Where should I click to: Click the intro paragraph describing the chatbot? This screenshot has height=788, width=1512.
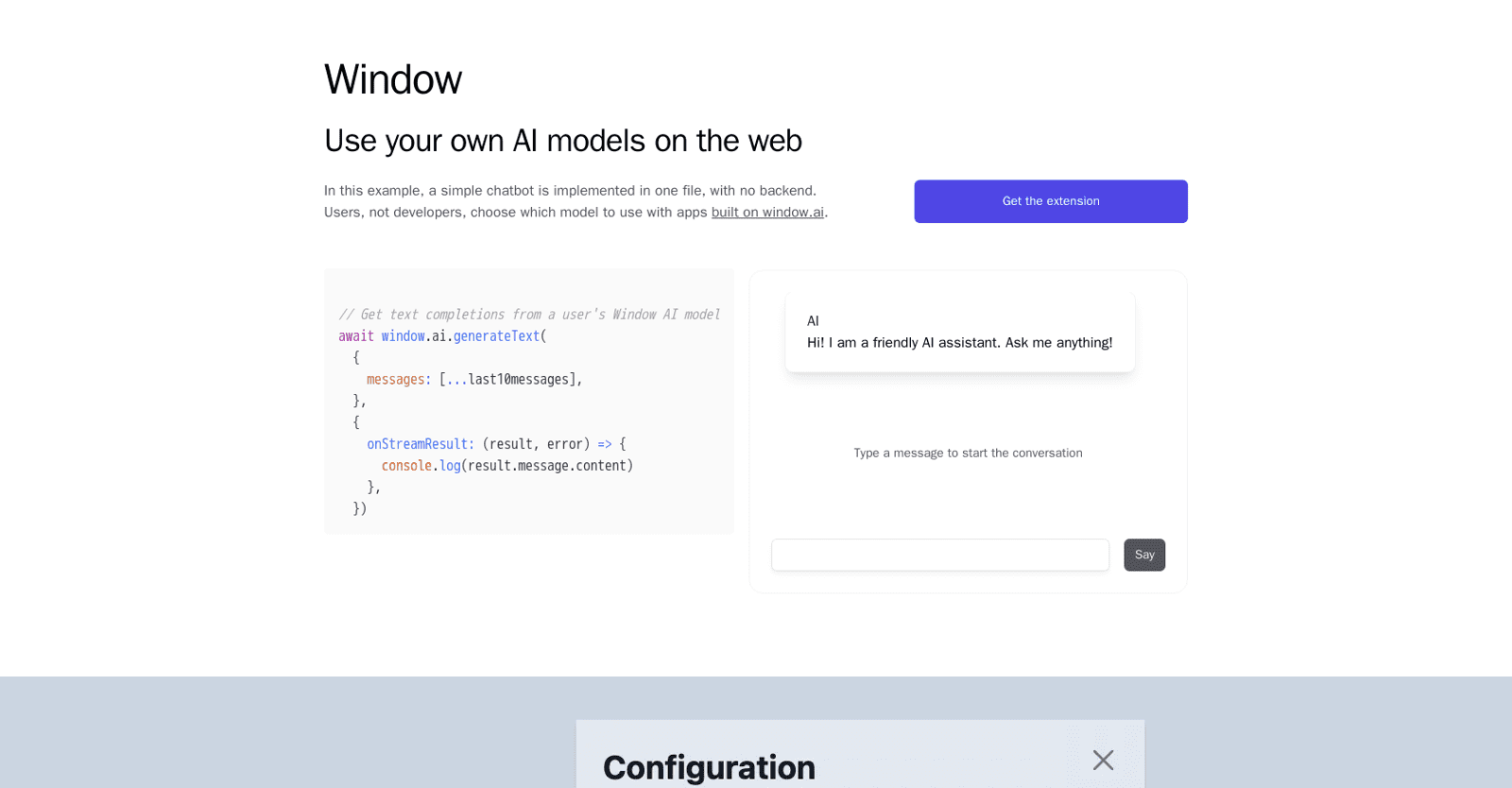[x=569, y=200]
